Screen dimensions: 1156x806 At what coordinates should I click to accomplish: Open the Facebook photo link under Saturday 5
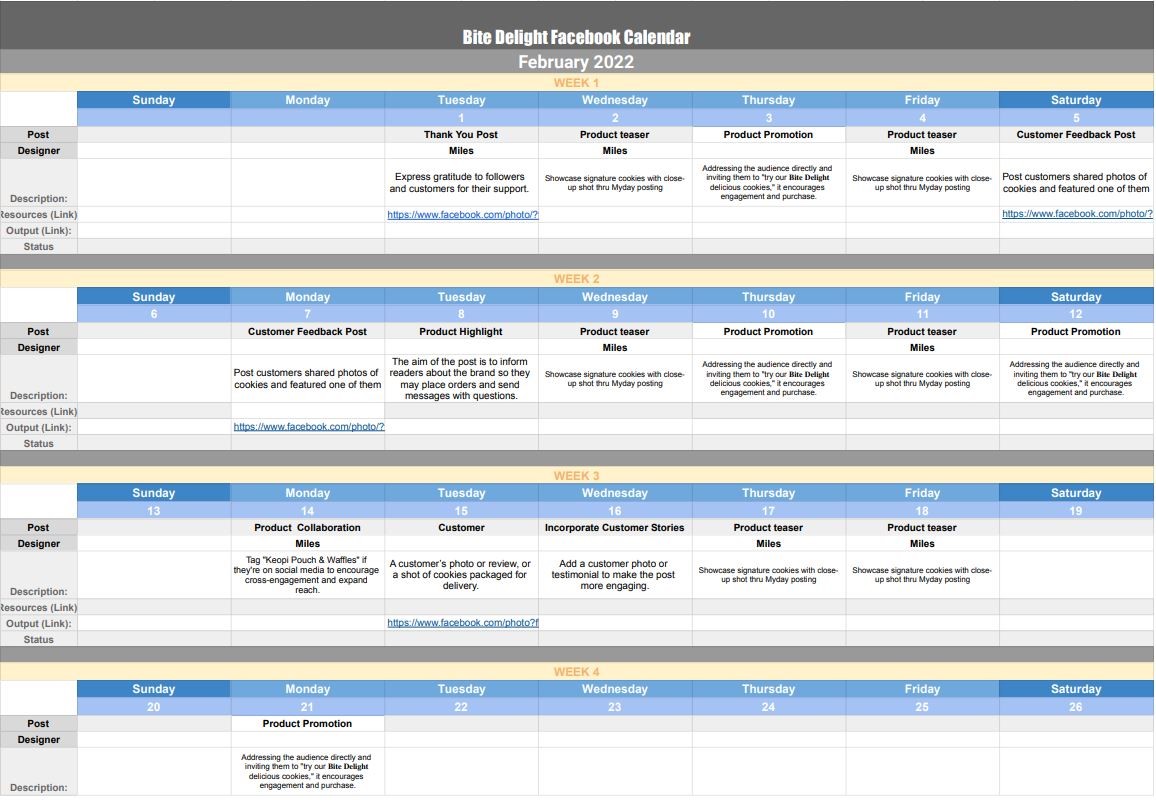1076,214
